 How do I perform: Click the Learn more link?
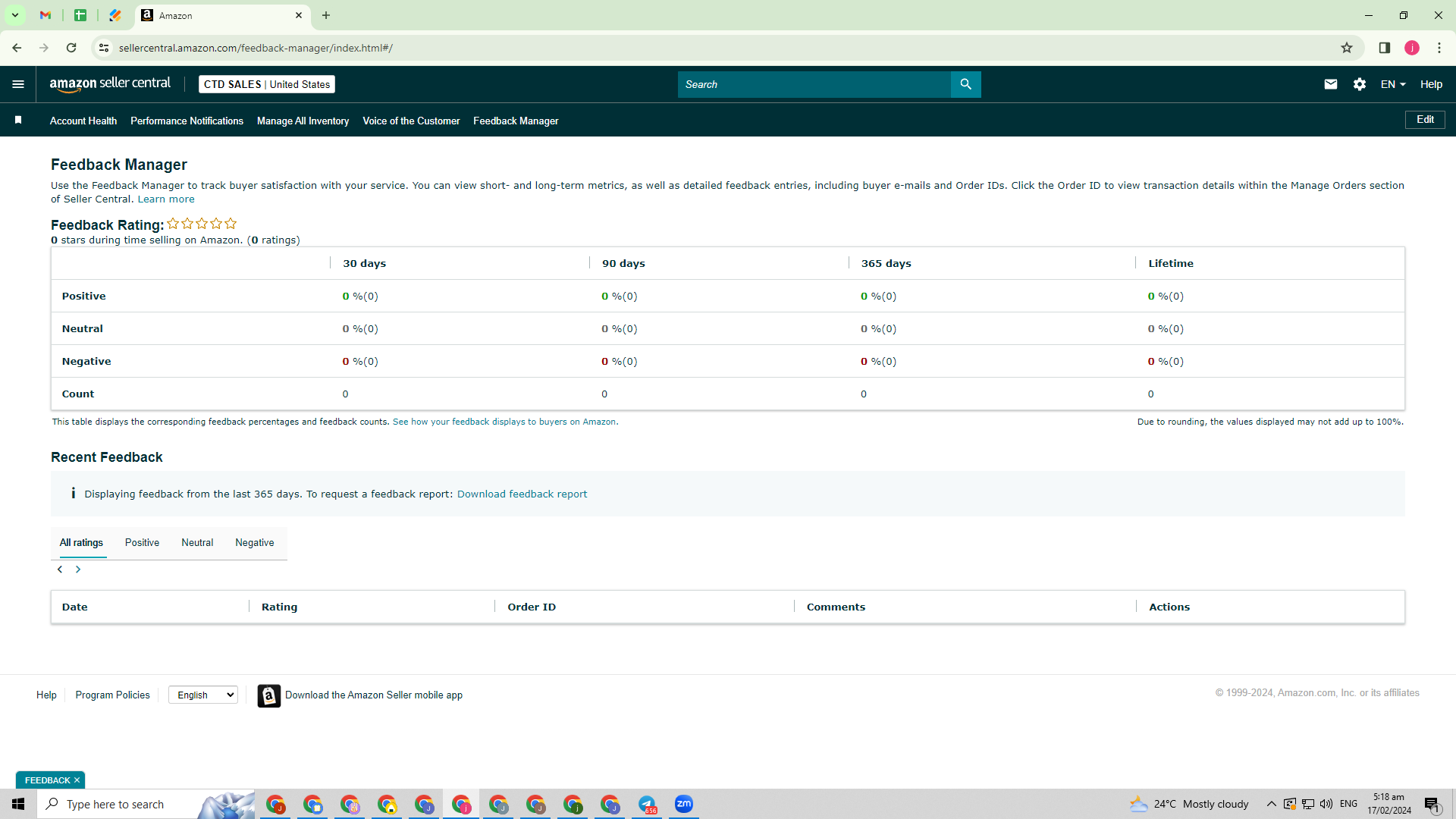pyautogui.click(x=166, y=199)
